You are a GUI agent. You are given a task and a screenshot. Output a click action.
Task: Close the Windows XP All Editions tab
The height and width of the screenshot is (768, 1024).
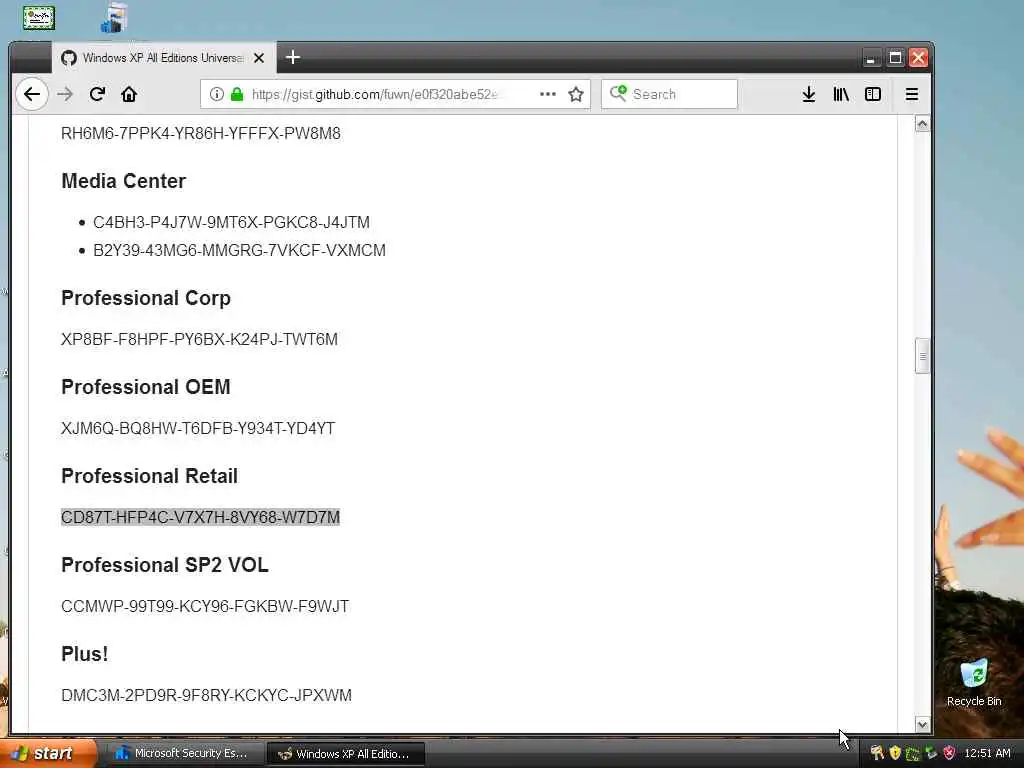pos(259,58)
